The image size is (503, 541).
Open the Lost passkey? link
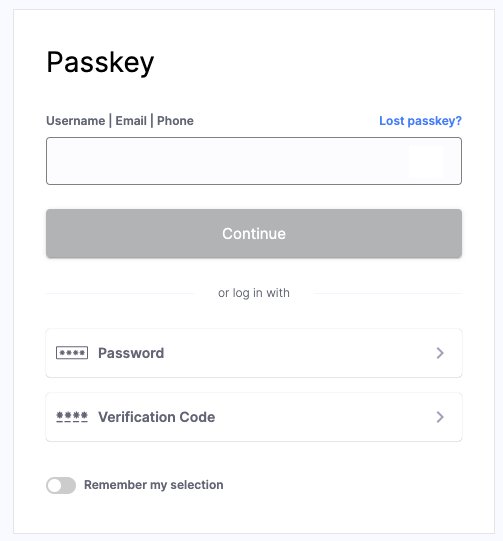pyautogui.click(x=420, y=121)
